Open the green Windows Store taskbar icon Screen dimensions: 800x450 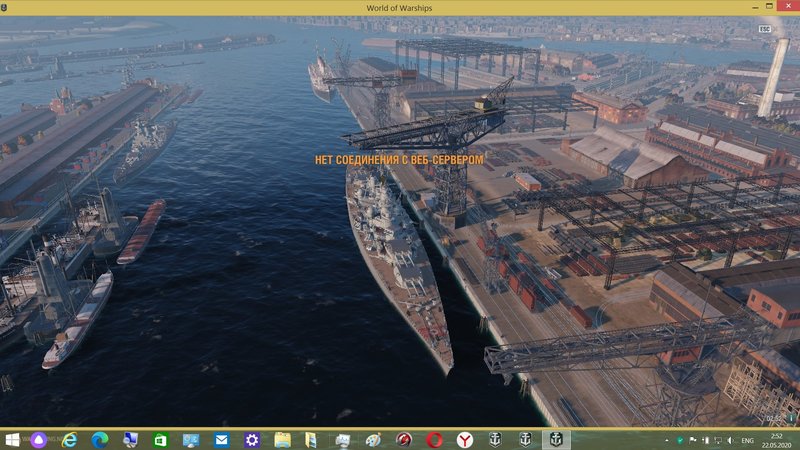161,440
